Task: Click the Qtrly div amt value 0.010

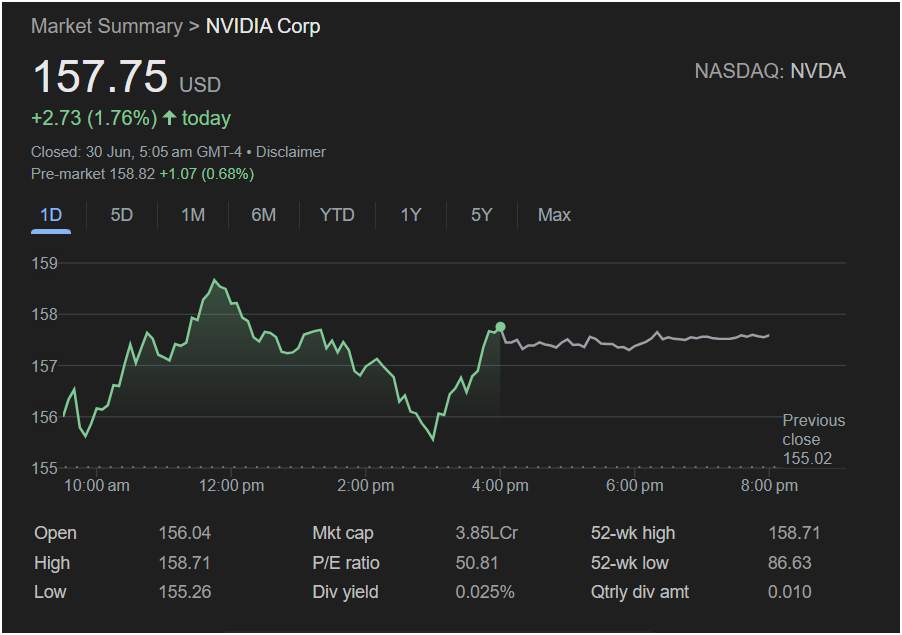Action: pos(789,592)
